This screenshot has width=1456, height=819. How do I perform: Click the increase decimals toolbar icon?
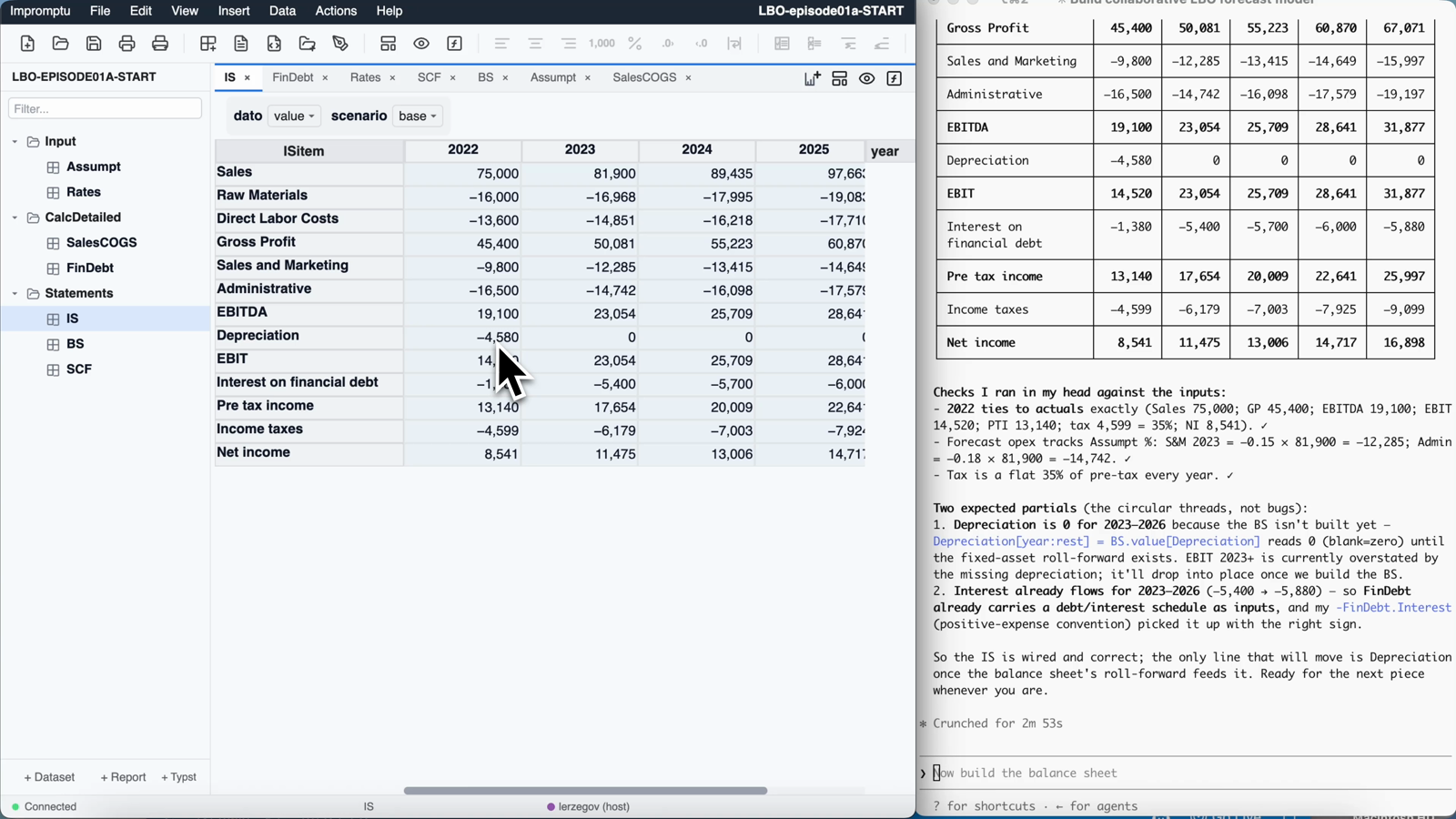click(668, 44)
